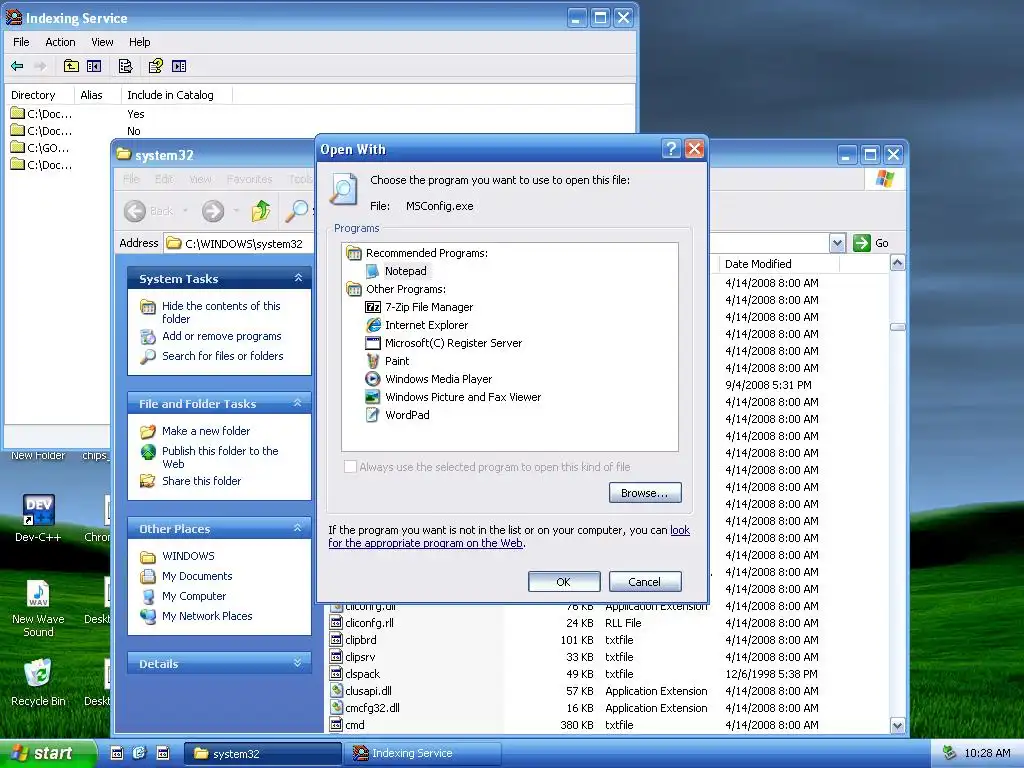Select 7-Zip File Manager in program list
1024x768 pixels.
pos(428,307)
